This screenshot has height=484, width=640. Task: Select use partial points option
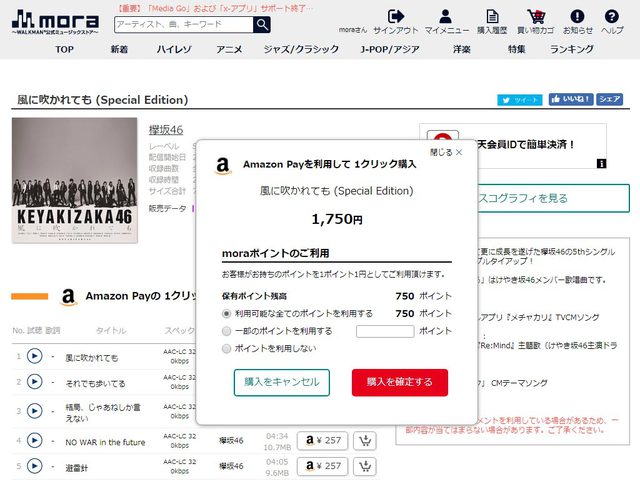[227, 331]
